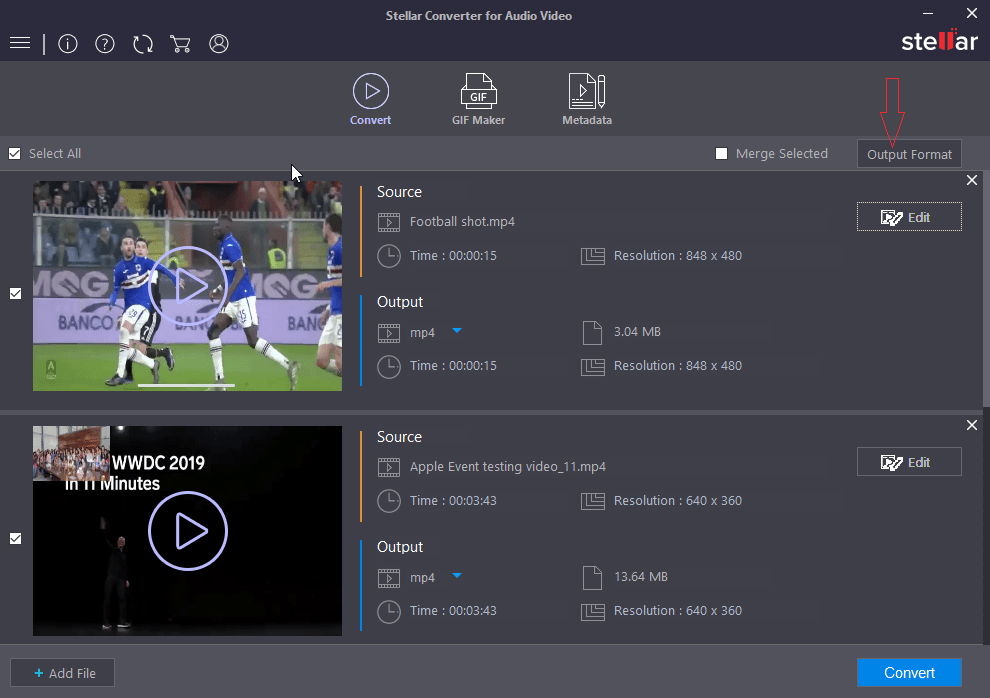Select the Convert tool
This screenshot has height=698, width=990.
(x=371, y=99)
